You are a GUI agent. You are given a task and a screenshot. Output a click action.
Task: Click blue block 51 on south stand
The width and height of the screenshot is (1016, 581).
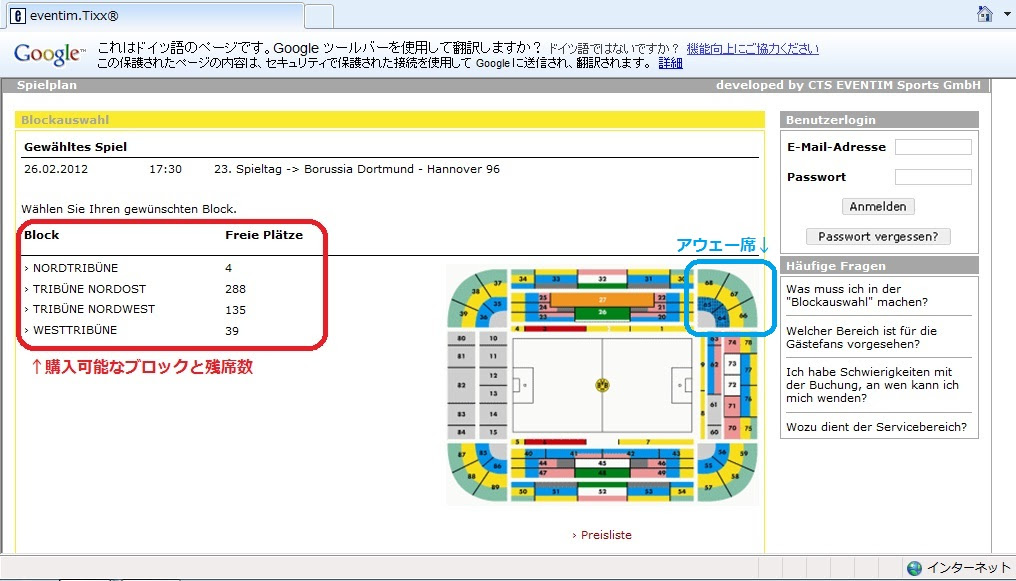(557, 492)
